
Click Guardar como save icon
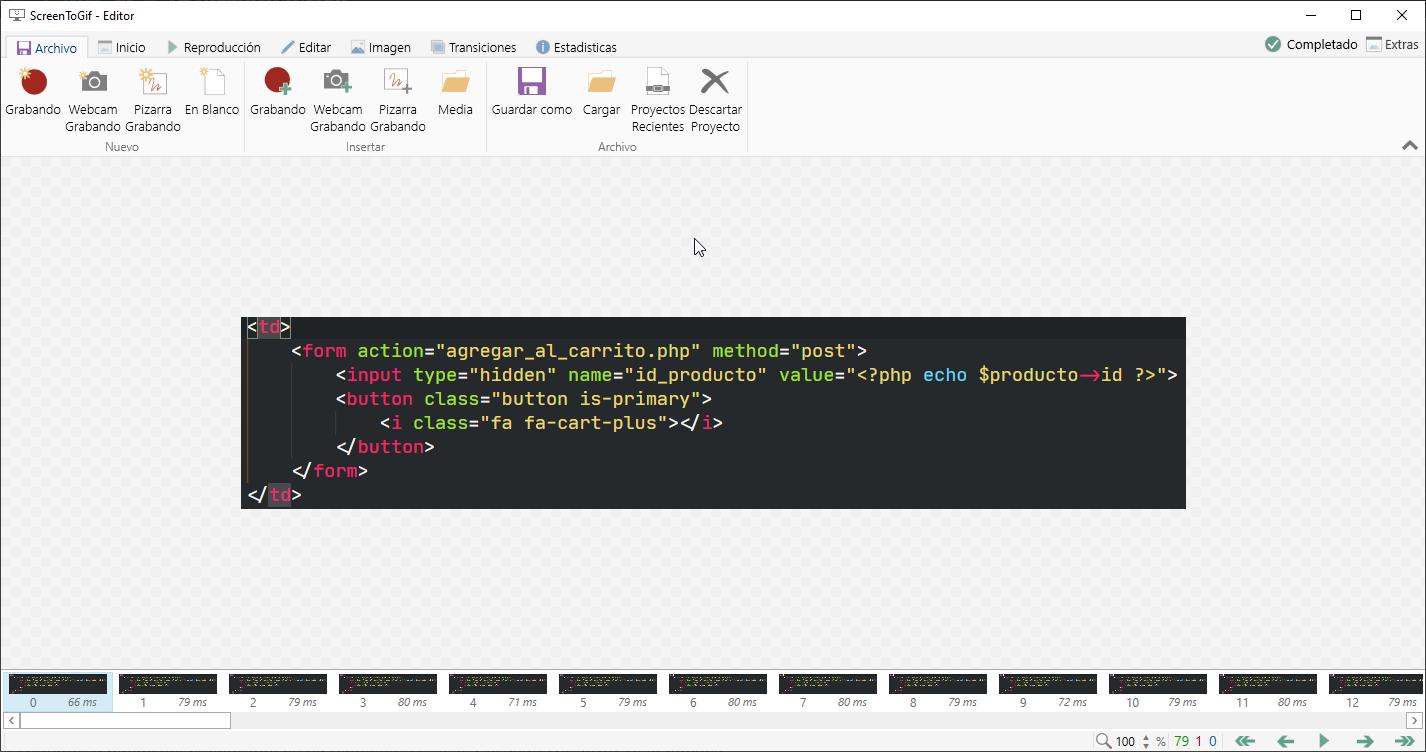point(532,92)
